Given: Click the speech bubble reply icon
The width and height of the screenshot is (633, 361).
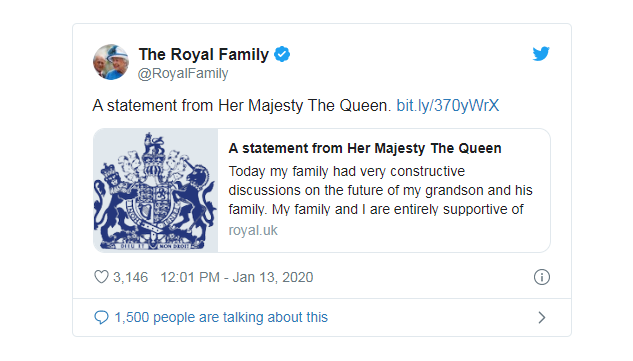Looking at the screenshot, I should 101,317.
